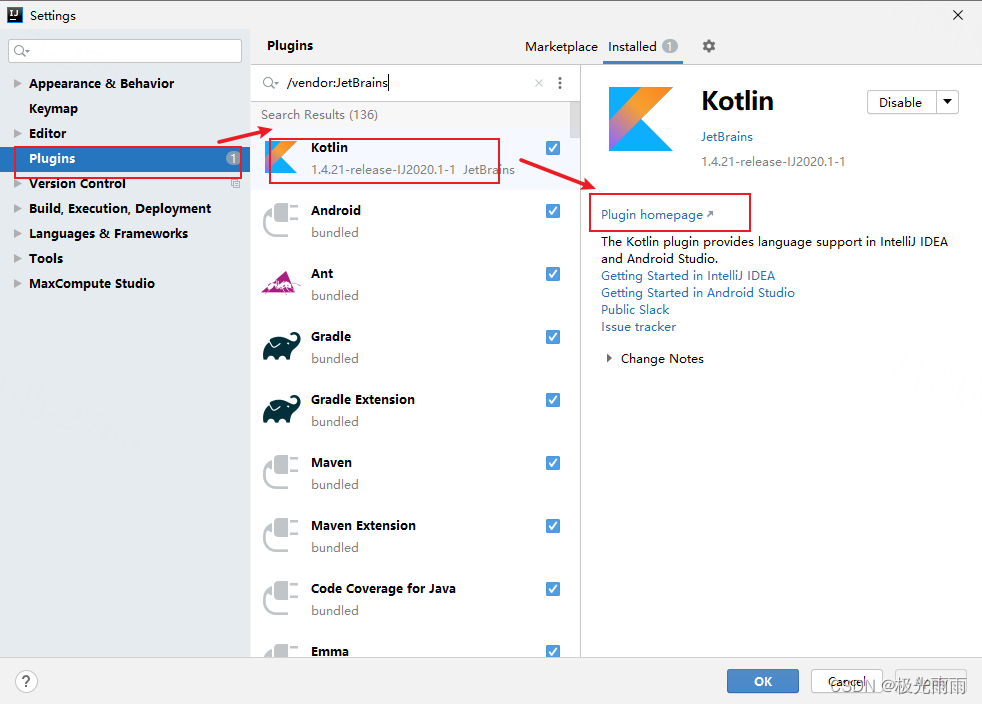This screenshot has height=704, width=982.
Task: Switch to the Marketplace tab
Action: 561,46
